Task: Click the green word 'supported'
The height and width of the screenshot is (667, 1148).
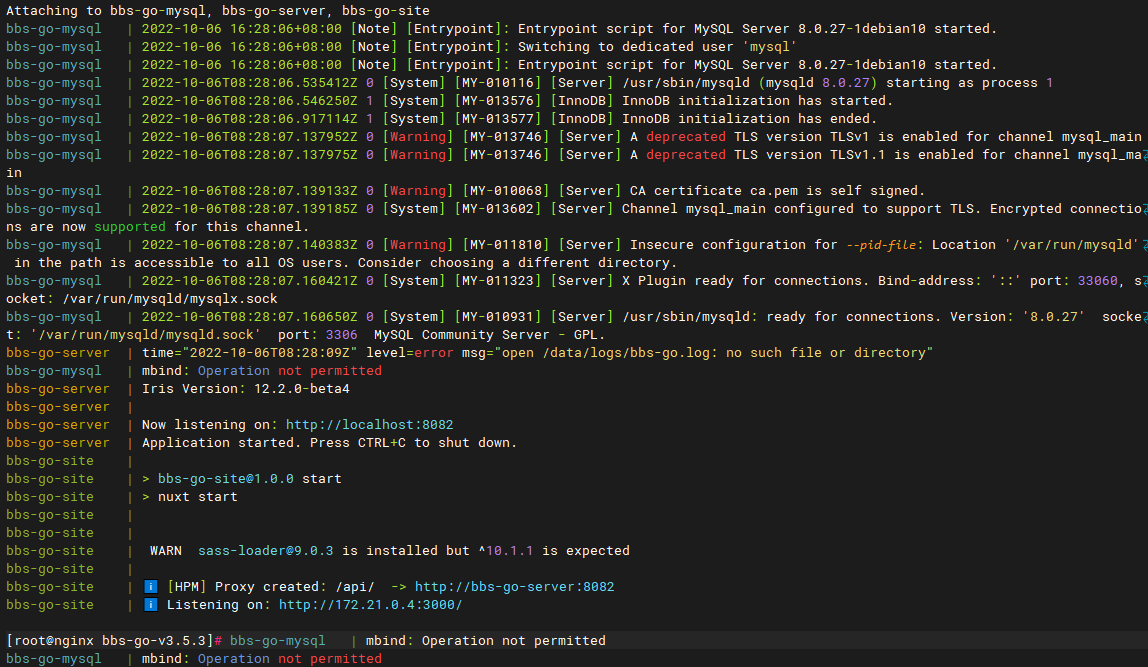Action: [x=130, y=227]
